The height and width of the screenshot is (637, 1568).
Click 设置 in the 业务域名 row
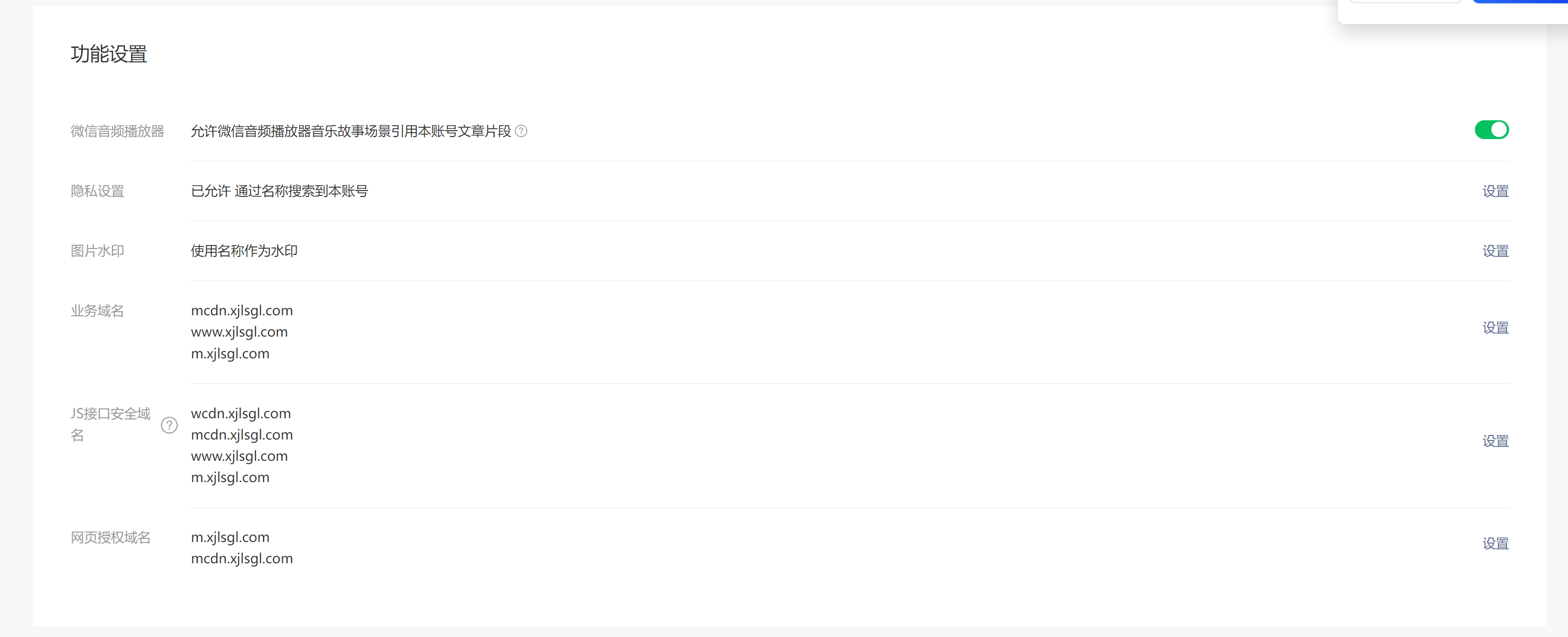[x=1495, y=327]
